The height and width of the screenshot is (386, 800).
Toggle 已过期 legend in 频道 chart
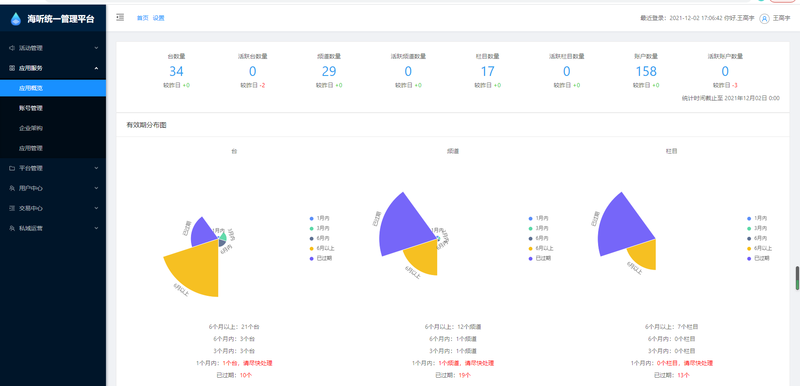539,259
